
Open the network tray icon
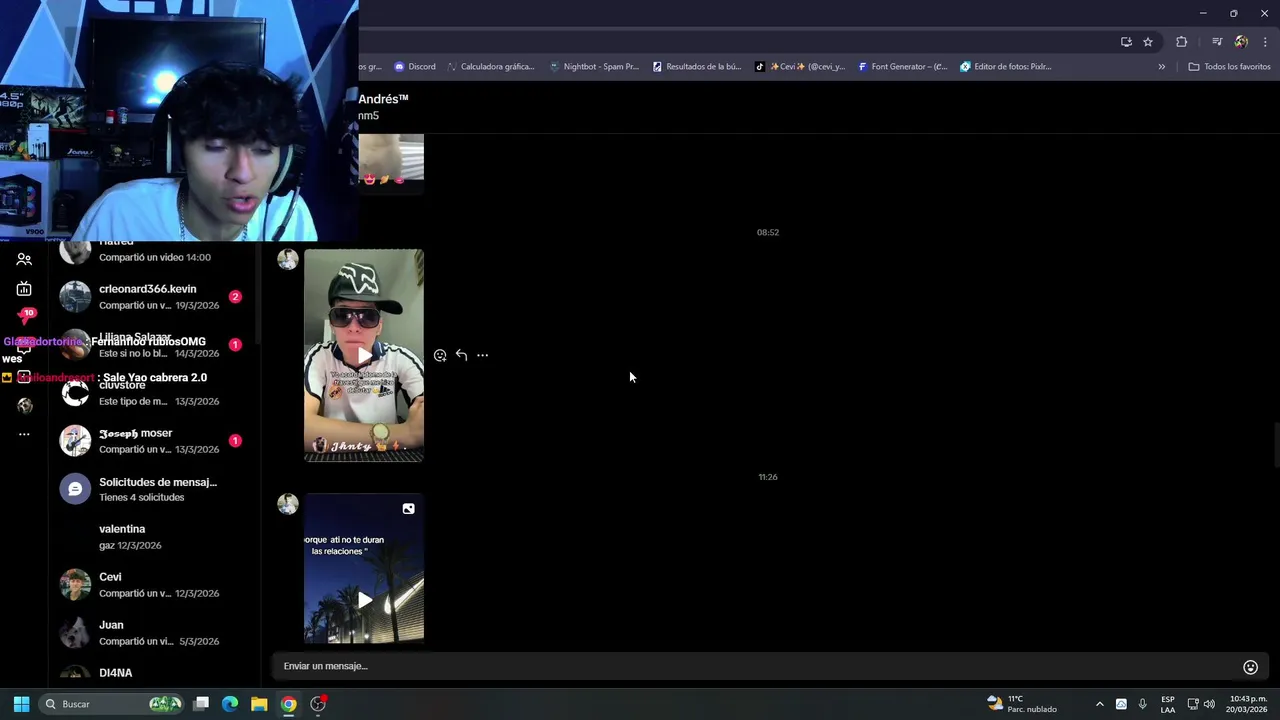pyautogui.click(x=1192, y=704)
